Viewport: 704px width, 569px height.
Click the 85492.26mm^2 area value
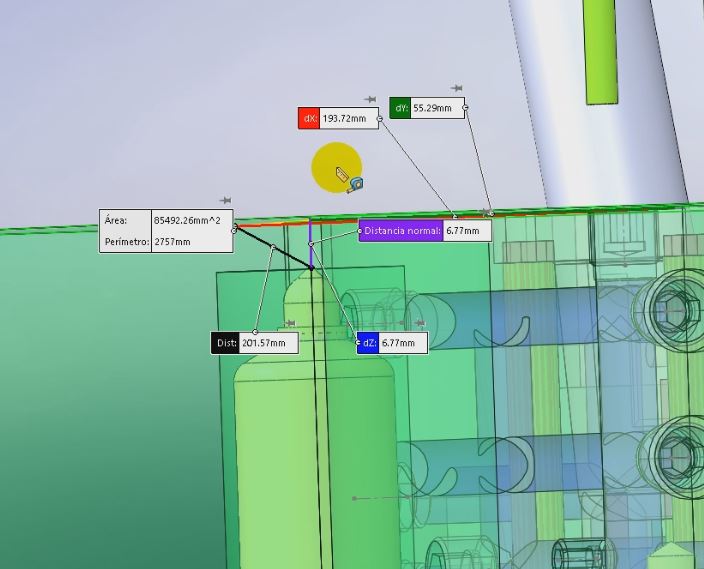192,220
